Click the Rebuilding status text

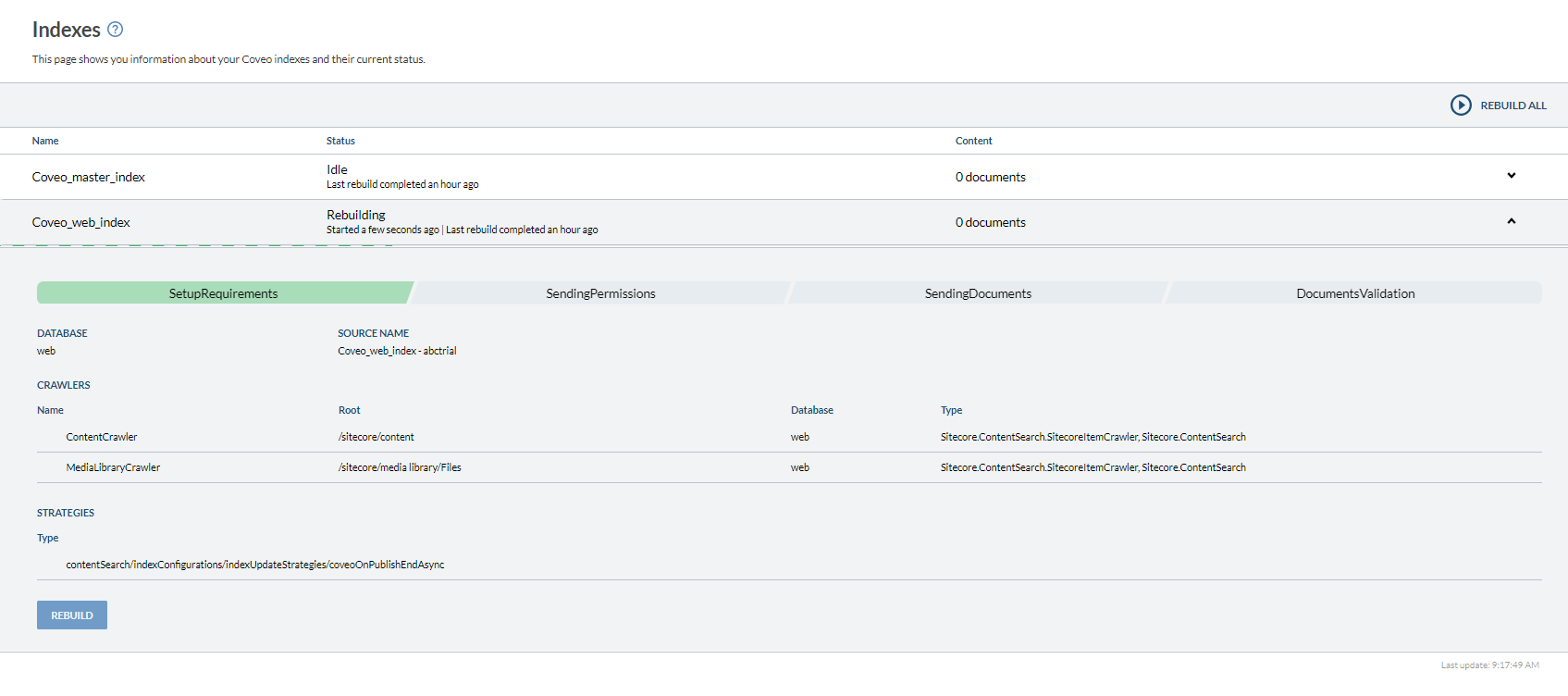(356, 215)
